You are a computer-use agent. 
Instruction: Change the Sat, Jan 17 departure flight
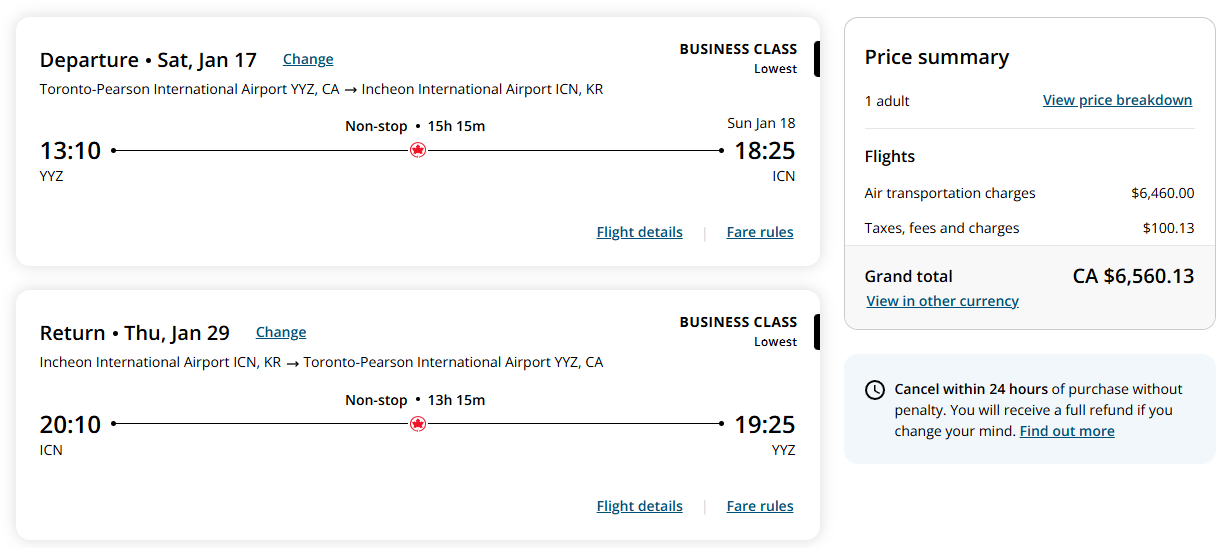point(308,59)
